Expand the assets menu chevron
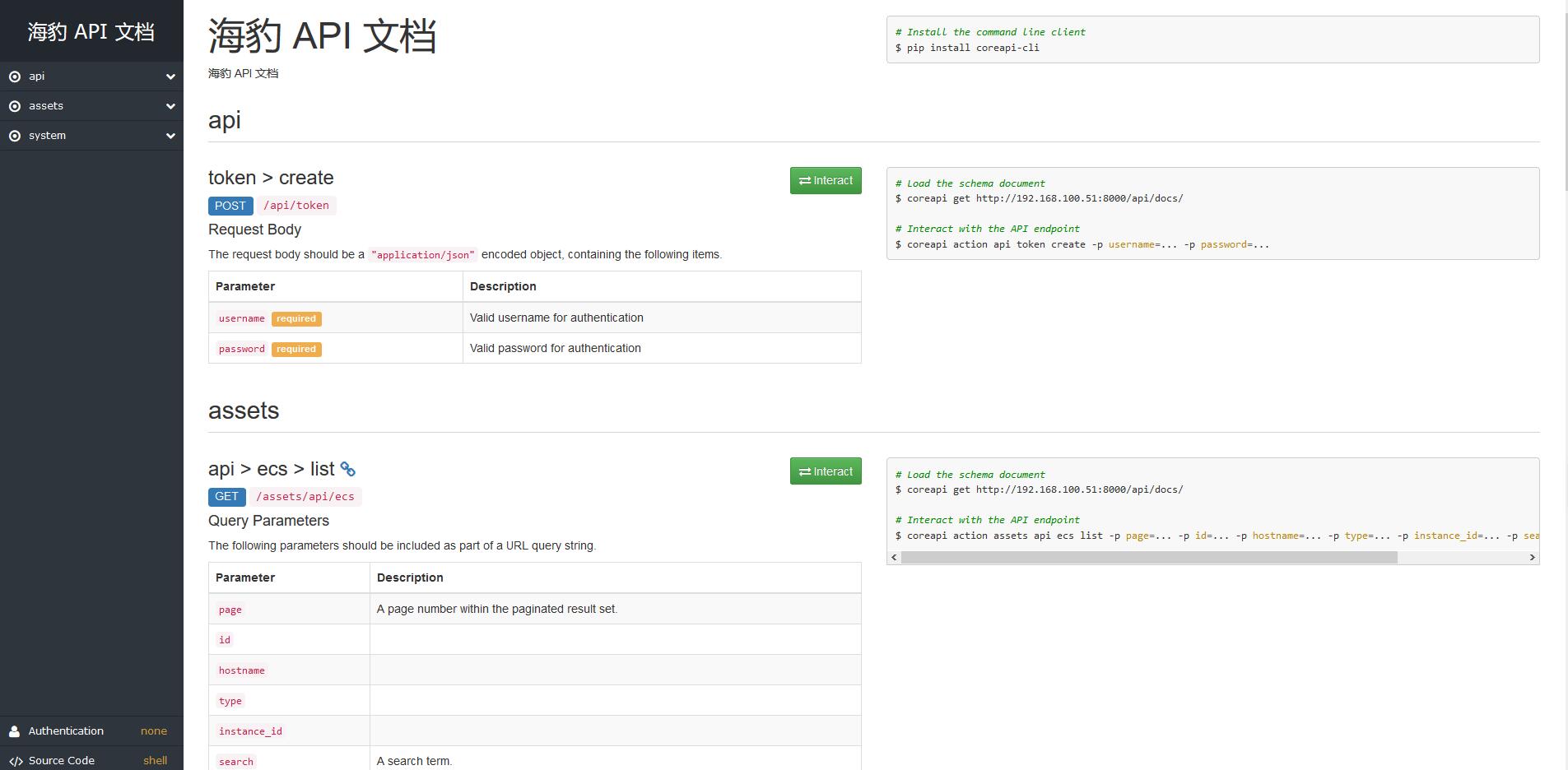 tap(170, 106)
